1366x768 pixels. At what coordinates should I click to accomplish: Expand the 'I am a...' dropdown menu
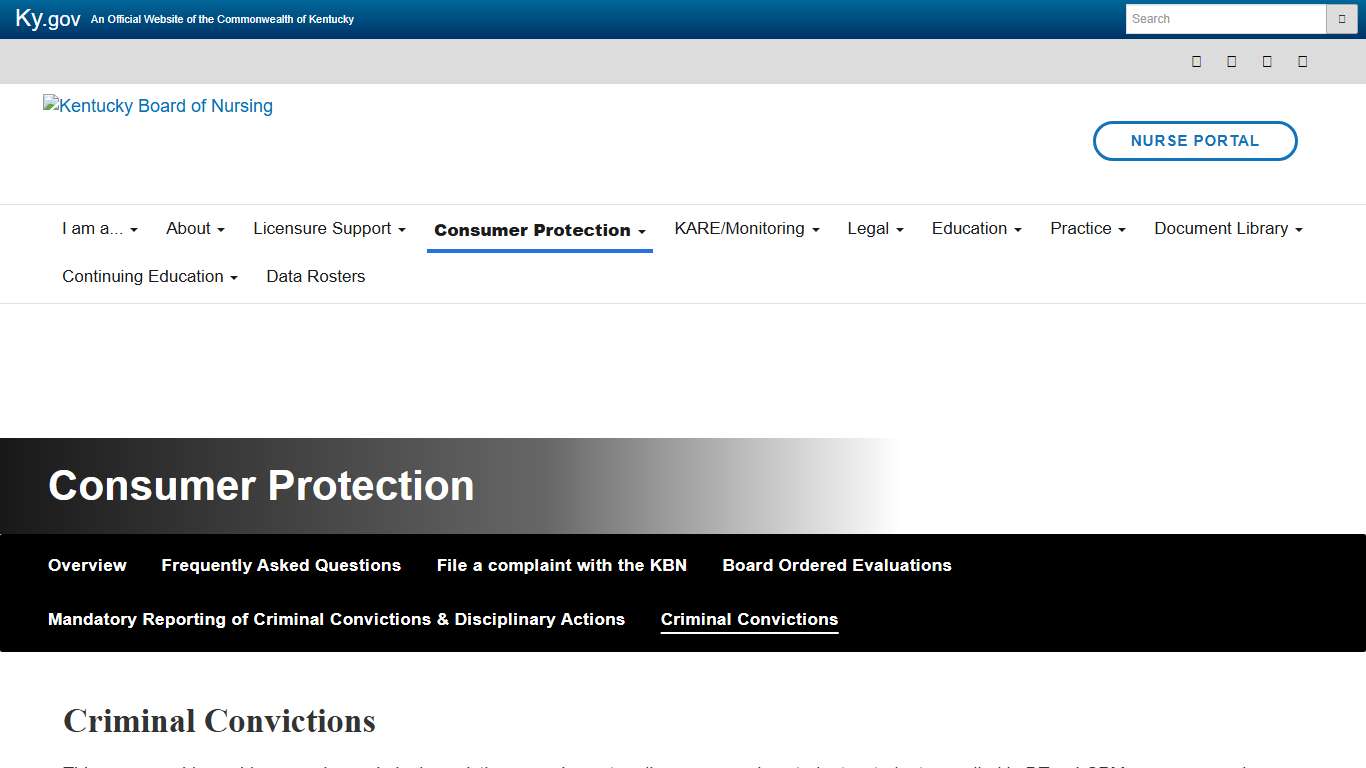pyautogui.click(x=100, y=229)
